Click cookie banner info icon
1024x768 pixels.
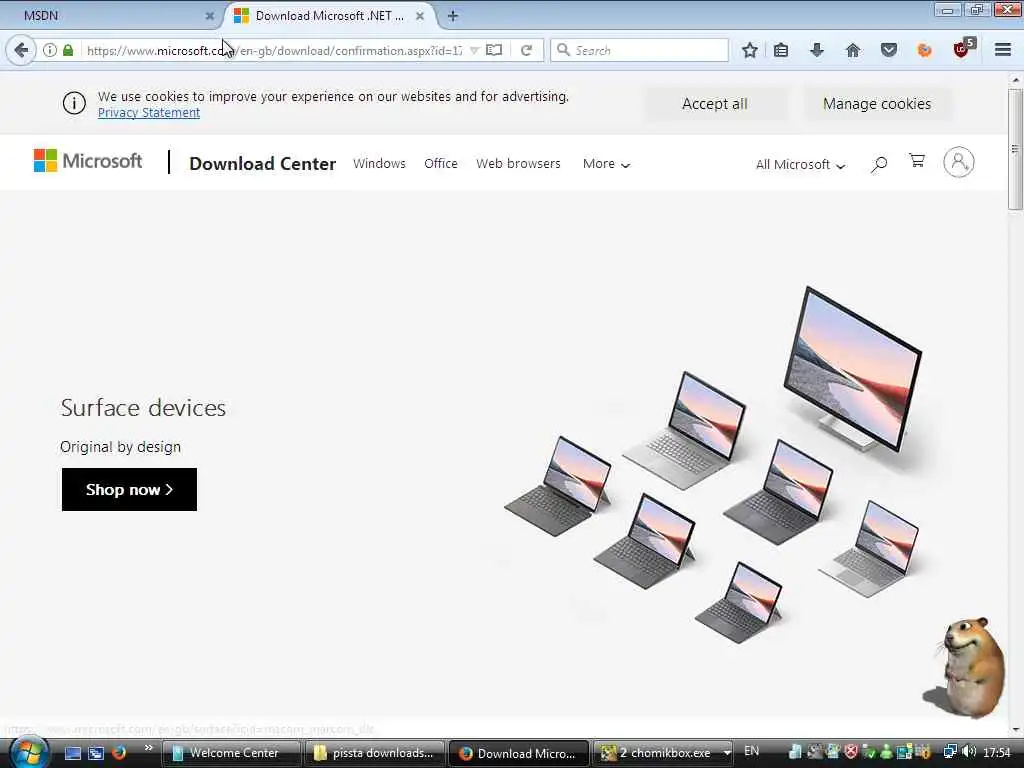tap(74, 103)
